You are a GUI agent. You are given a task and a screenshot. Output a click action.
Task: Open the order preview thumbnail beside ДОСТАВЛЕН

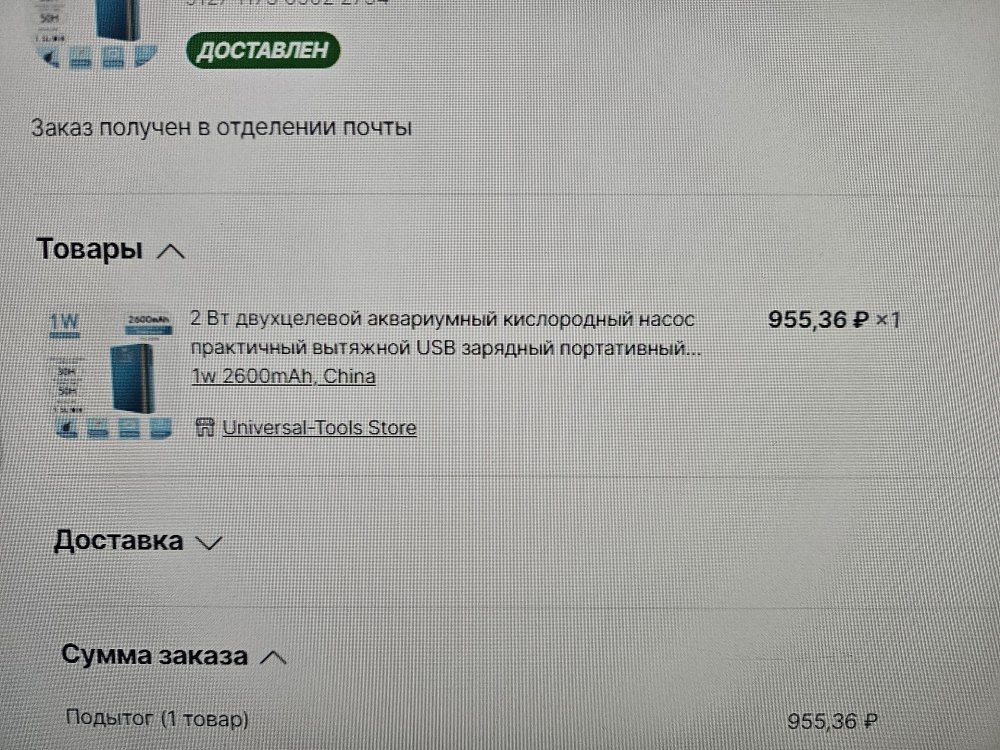(x=96, y=34)
